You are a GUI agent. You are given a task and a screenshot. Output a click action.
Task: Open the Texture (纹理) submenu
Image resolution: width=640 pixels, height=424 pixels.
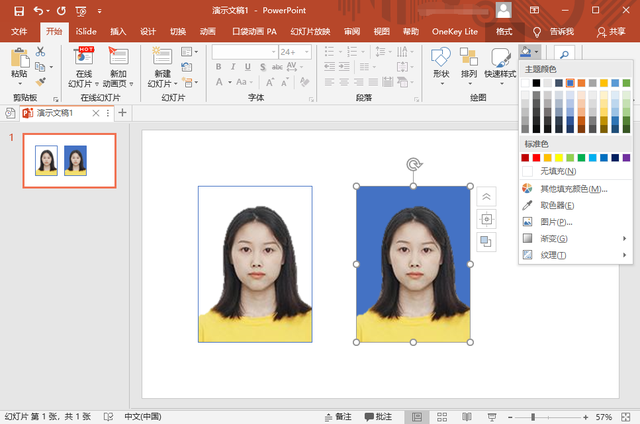tap(576, 255)
